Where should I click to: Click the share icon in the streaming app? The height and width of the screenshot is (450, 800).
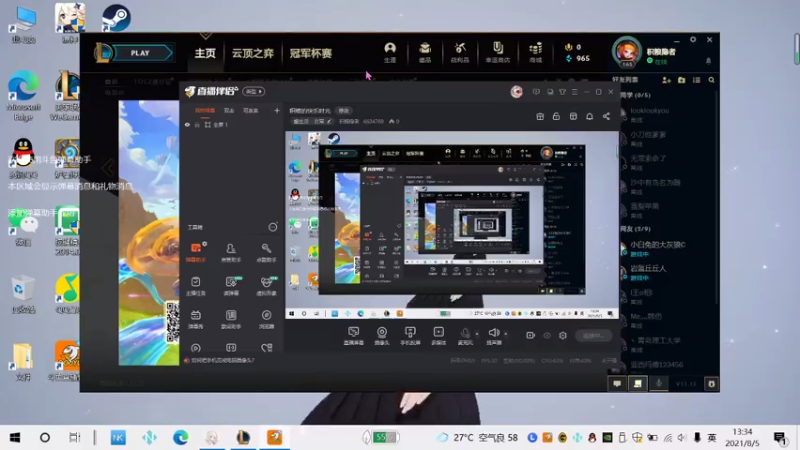tap(606, 116)
